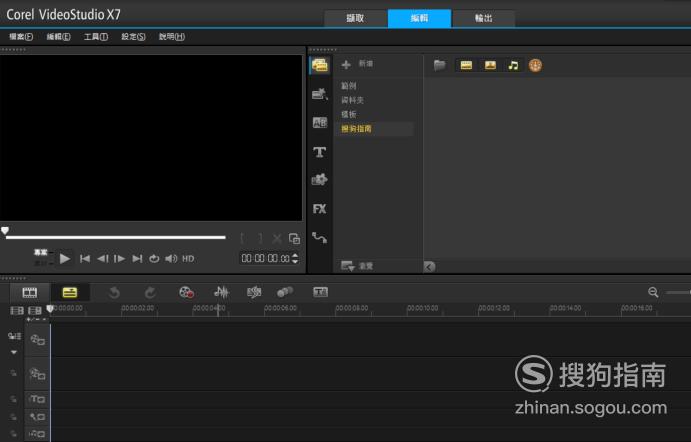
Task: Switch to the 輸出 share tab
Action: tap(483, 19)
